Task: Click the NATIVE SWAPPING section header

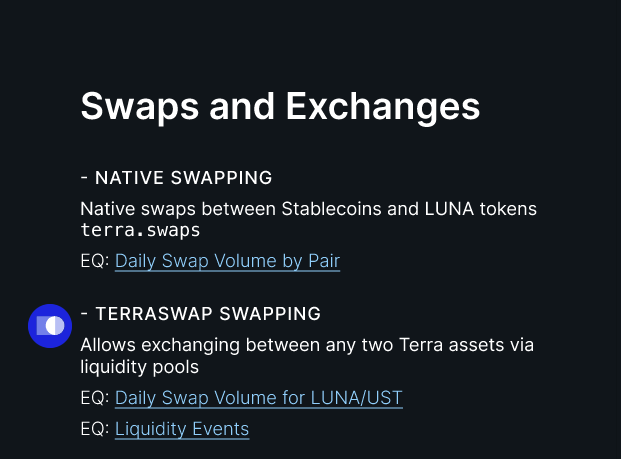Action: point(176,178)
